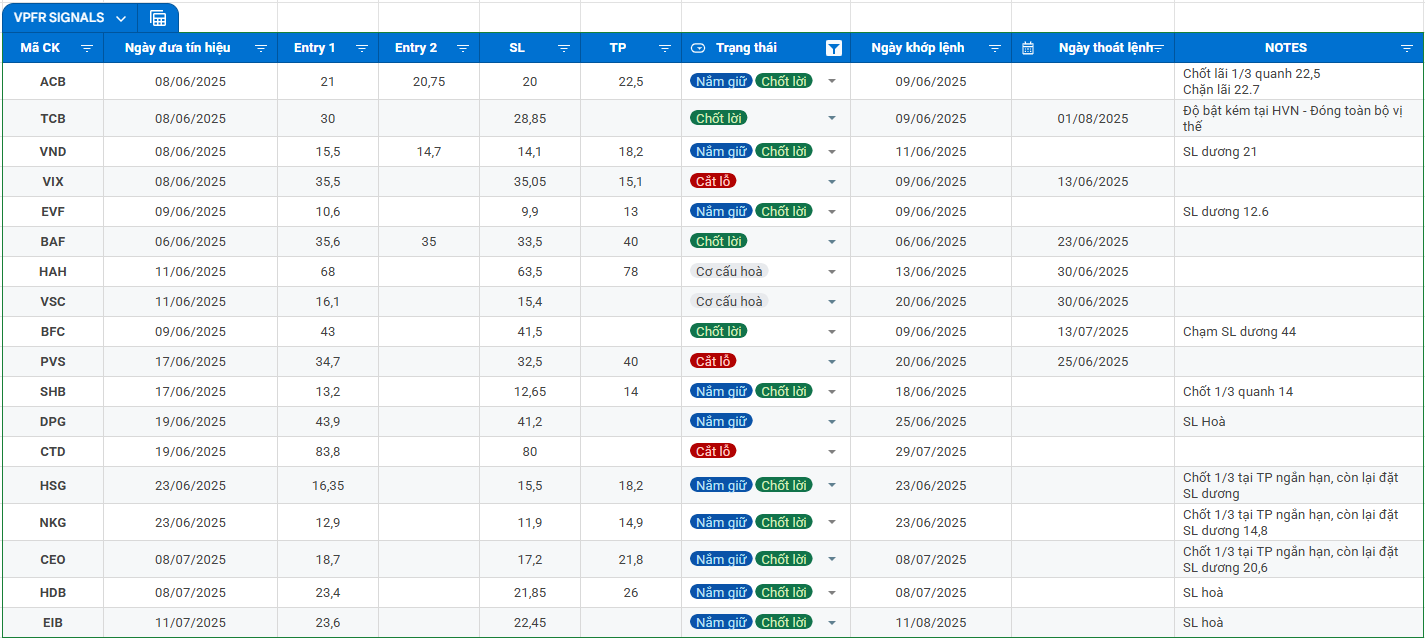The height and width of the screenshot is (638, 1425).
Task: Open the status dropdown arrow in CTD row
Action: pyautogui.click(x=831, y=452)
